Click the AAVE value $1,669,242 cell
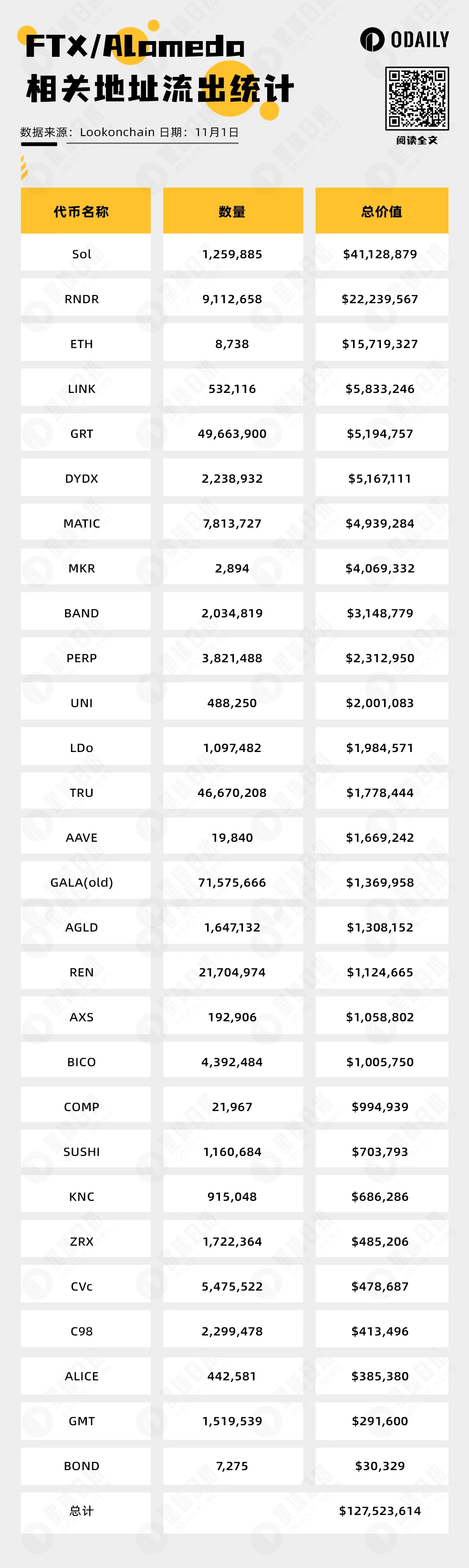The width and height of the screenshot is (469, 1568). pos(380,837)
